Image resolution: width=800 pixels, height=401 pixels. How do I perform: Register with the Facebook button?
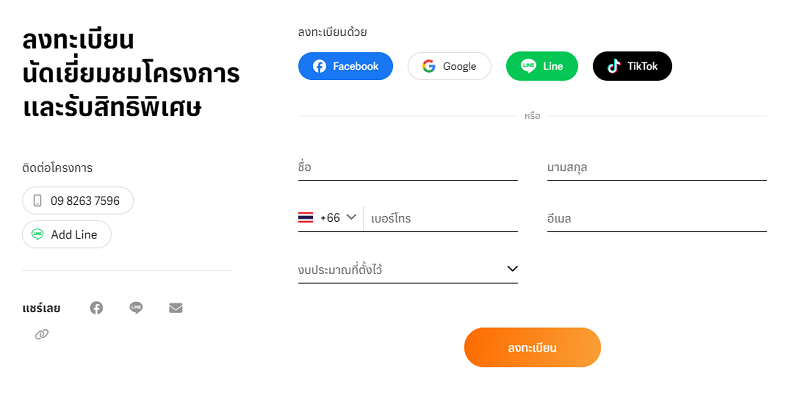[x=345, y=66]
